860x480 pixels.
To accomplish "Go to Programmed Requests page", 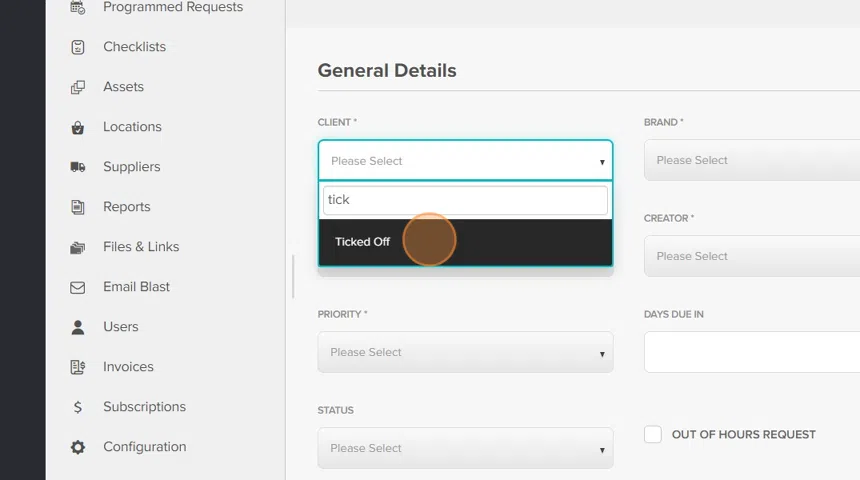I will coord(172,8).
